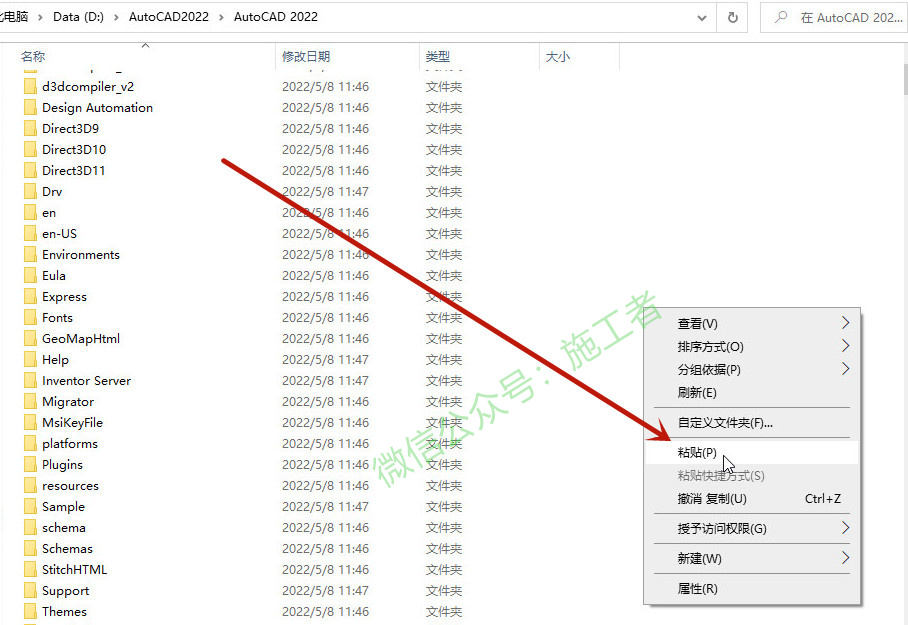Click the schema folder icon

click(31, 528)
